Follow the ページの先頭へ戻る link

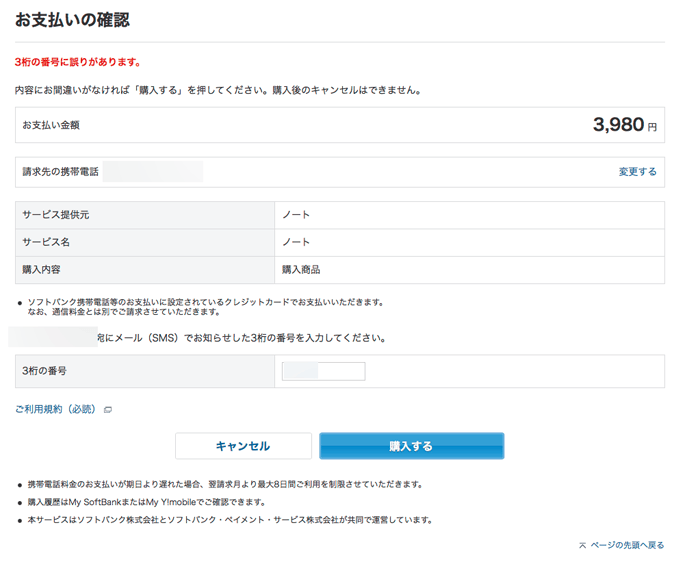point(627,545)
